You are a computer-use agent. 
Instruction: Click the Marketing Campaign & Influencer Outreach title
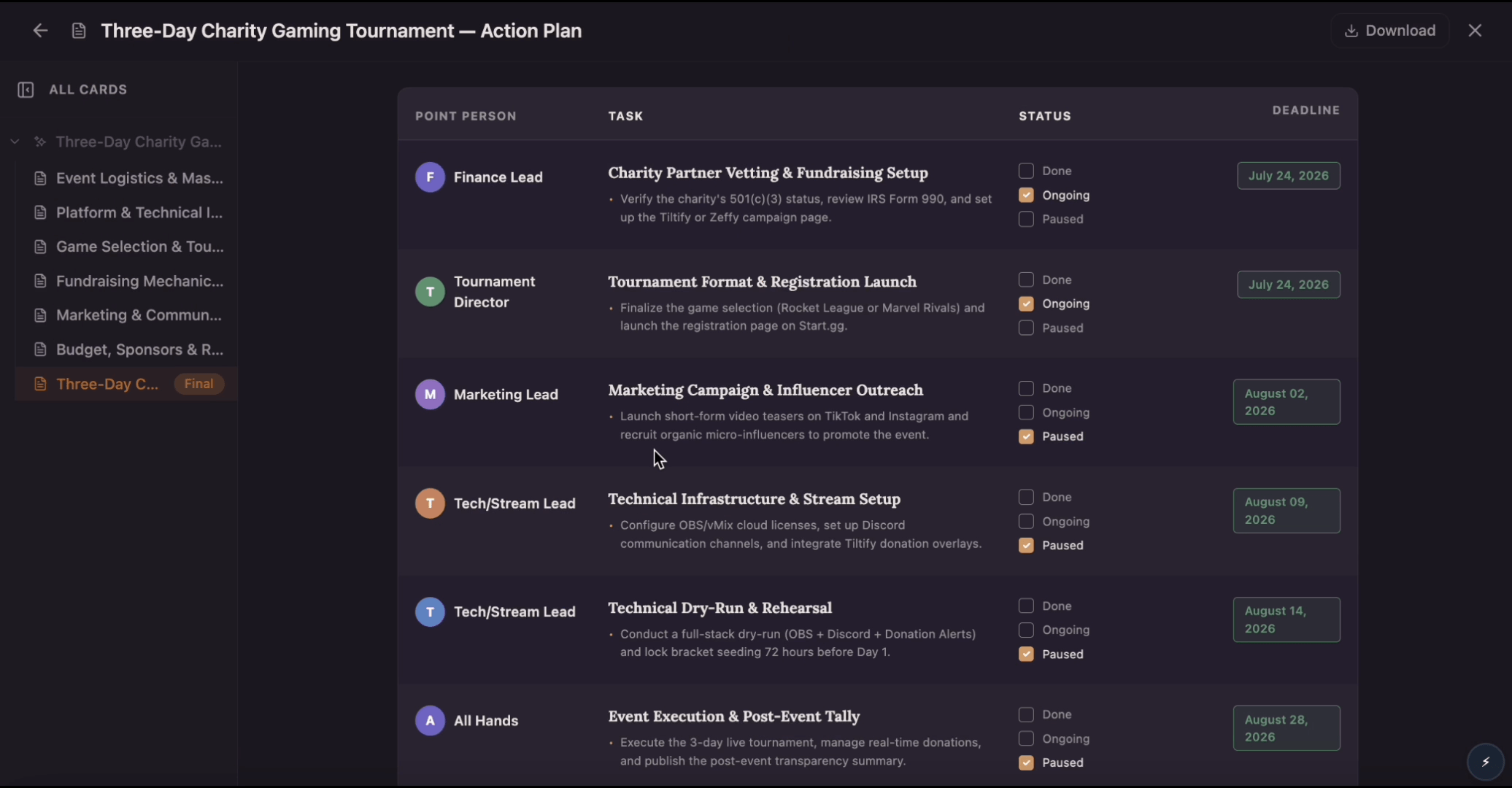[x=765, y=390]
